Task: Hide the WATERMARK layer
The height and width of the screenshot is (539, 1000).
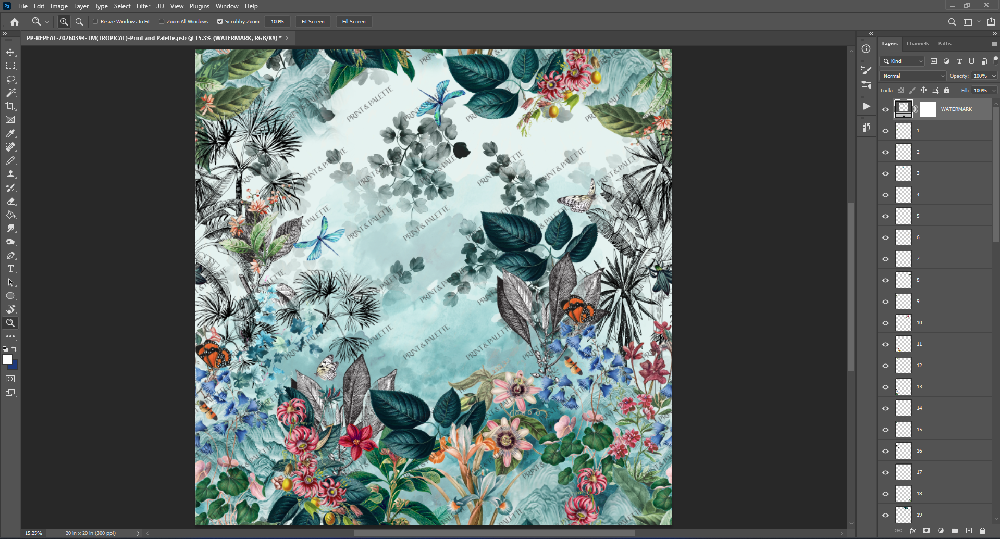Action: (885, 110)
